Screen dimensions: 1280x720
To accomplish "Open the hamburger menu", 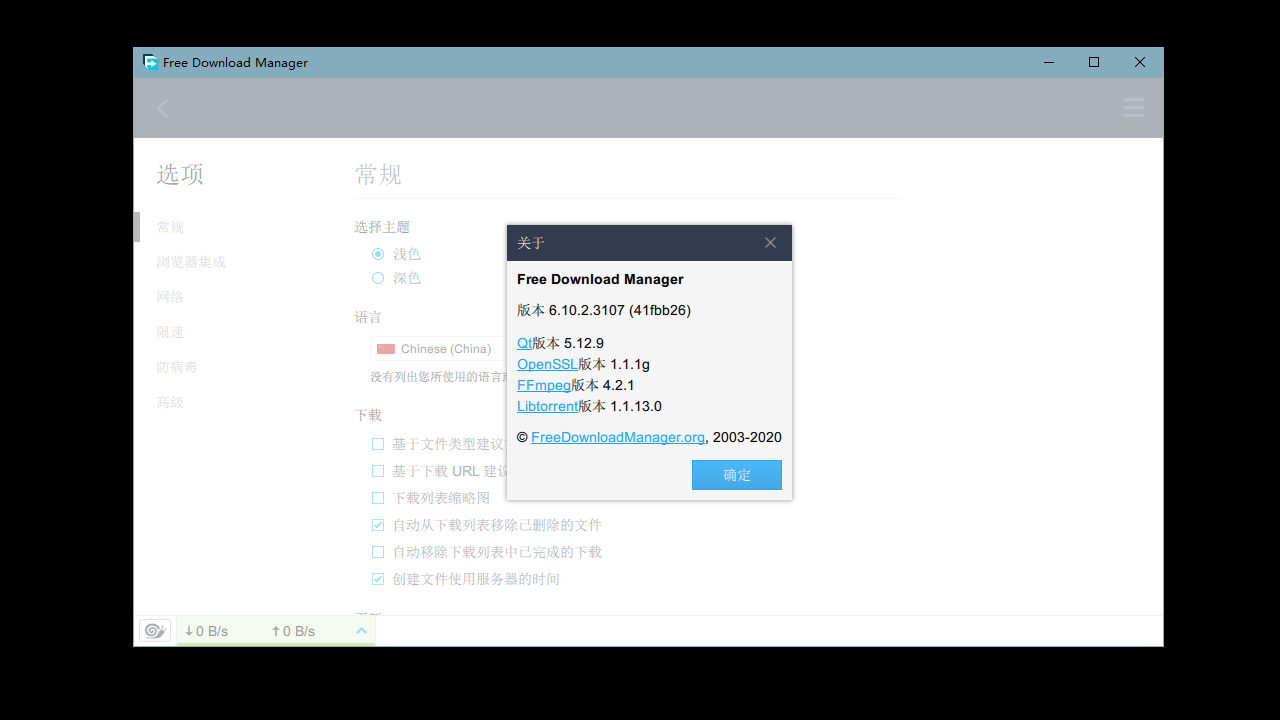I will (1133, 107).
